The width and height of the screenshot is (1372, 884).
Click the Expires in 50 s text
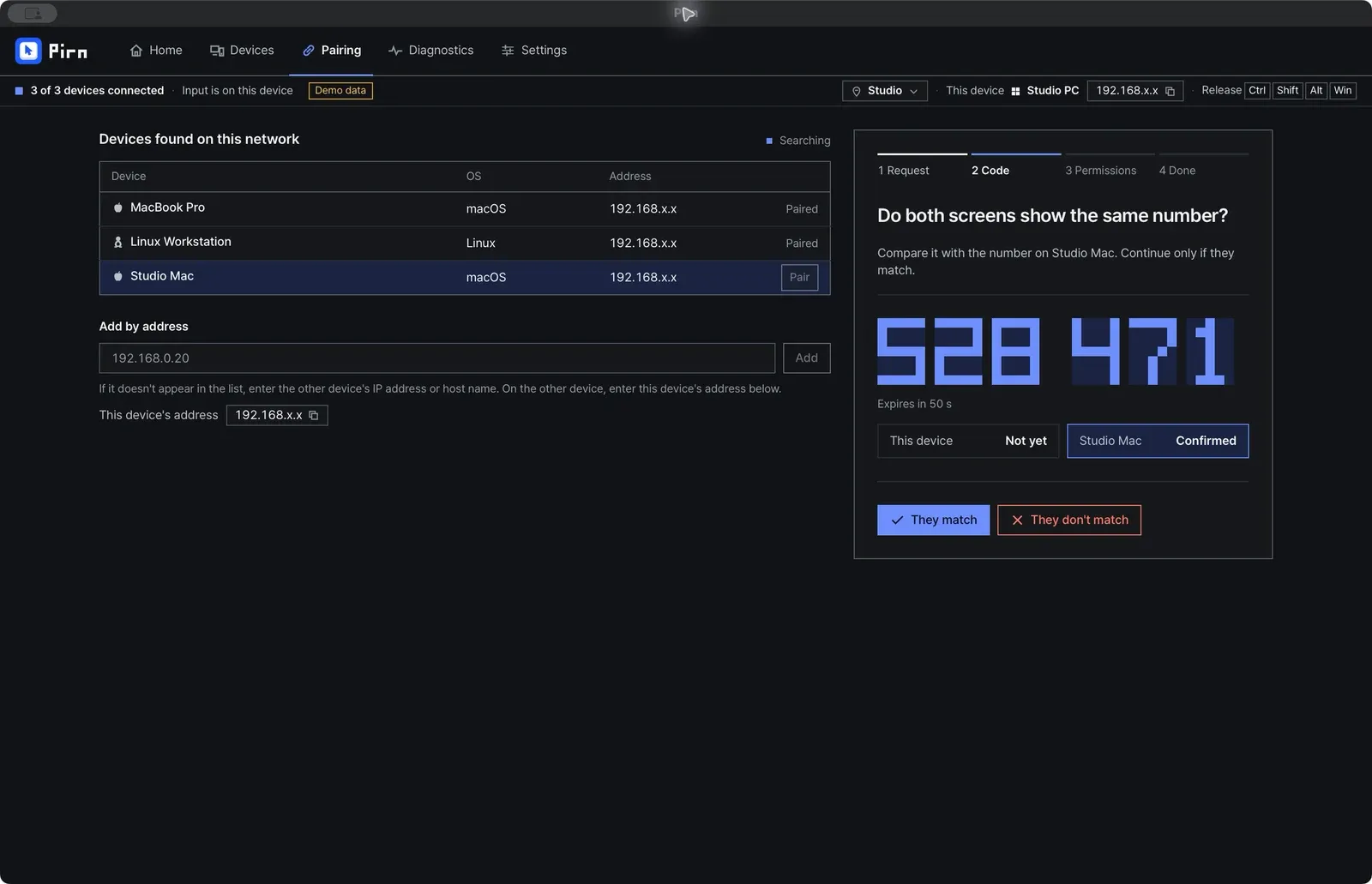coord(914,405)
